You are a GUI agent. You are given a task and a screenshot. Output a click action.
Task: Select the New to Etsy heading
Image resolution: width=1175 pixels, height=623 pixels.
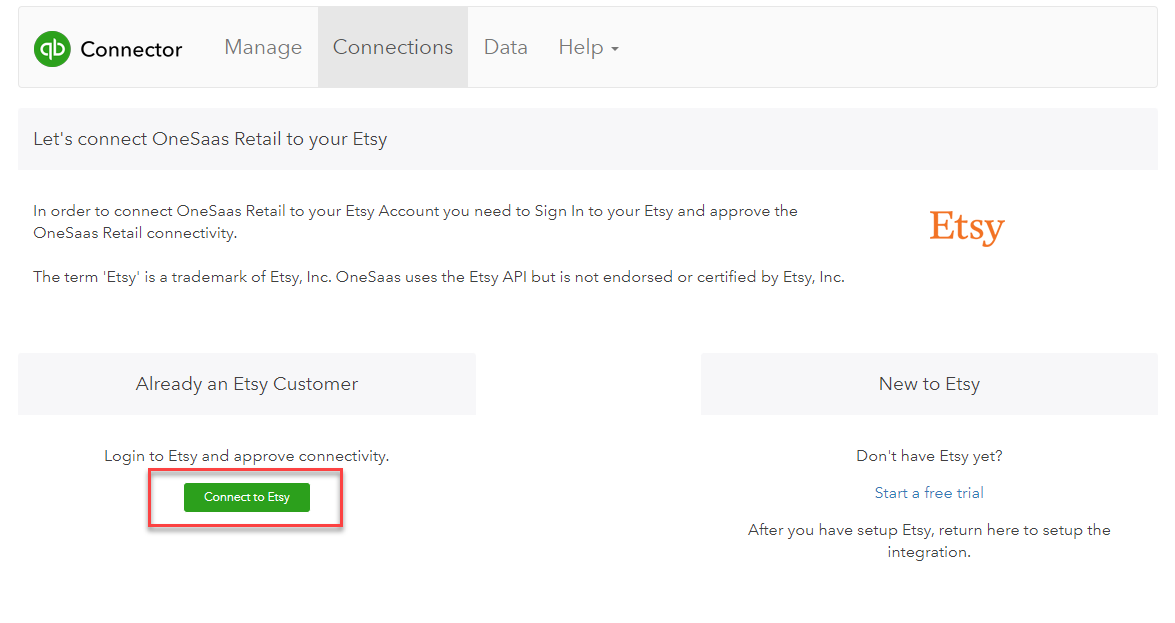pyautogui.click(x=929, y=384)
